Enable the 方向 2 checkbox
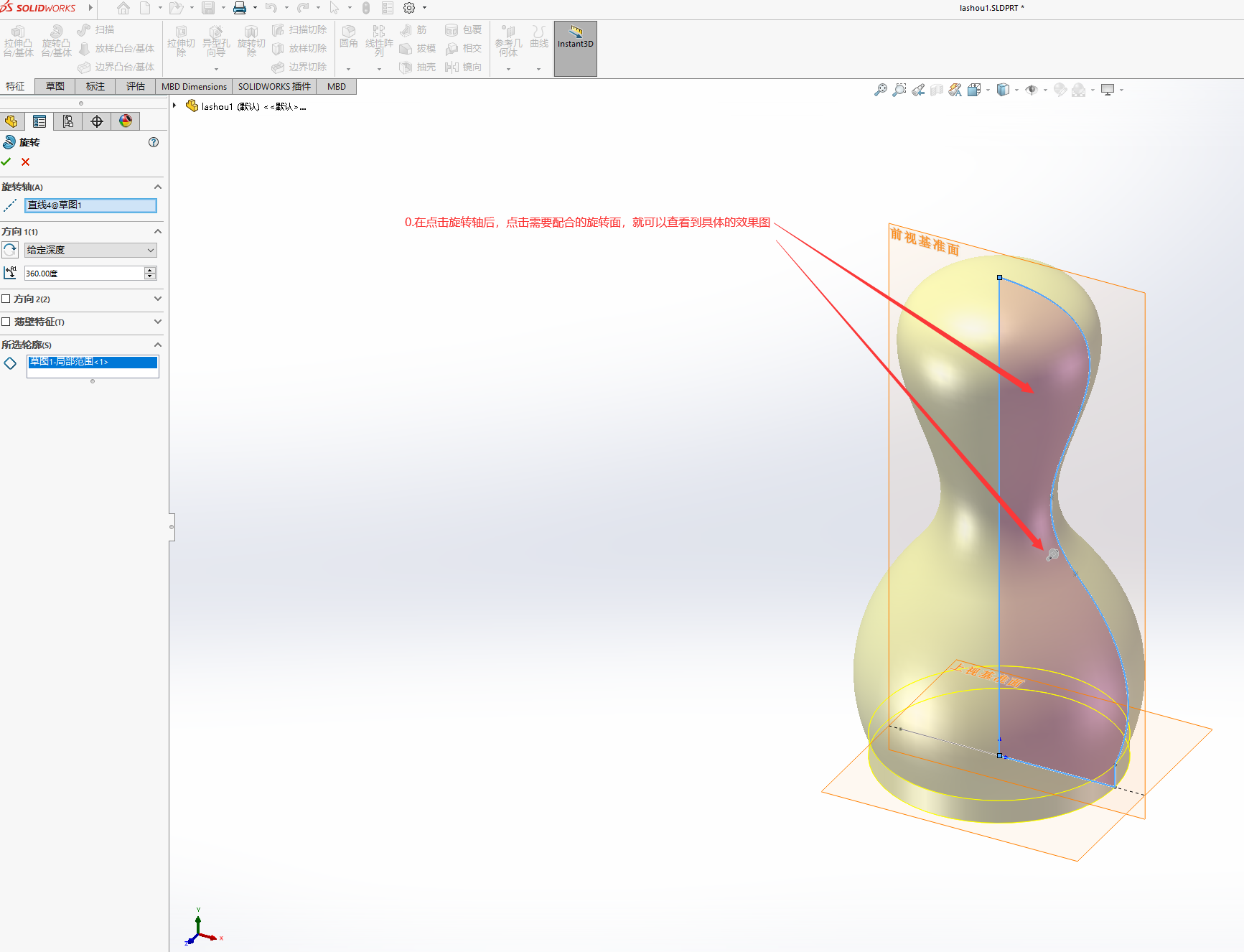This screenshot has width=1244, height=952. tap(6, 299)
